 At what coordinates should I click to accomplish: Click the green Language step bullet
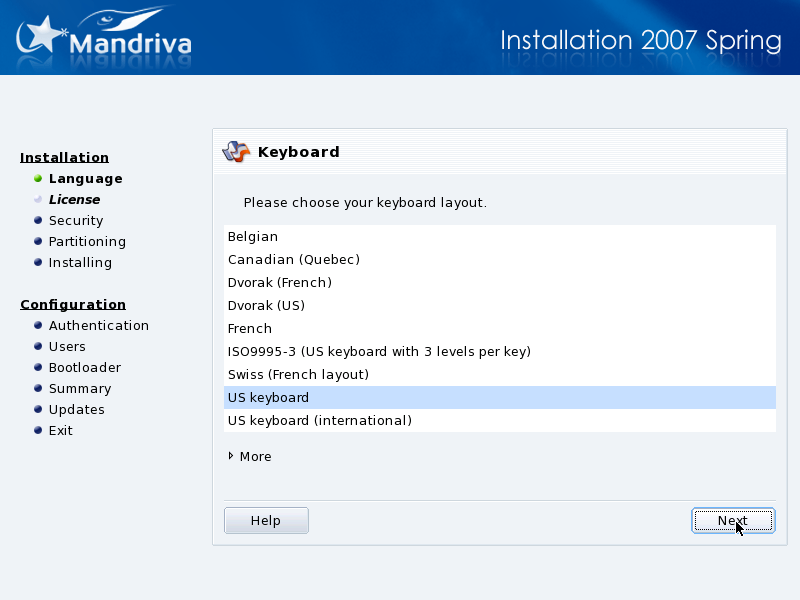[38, 179]
